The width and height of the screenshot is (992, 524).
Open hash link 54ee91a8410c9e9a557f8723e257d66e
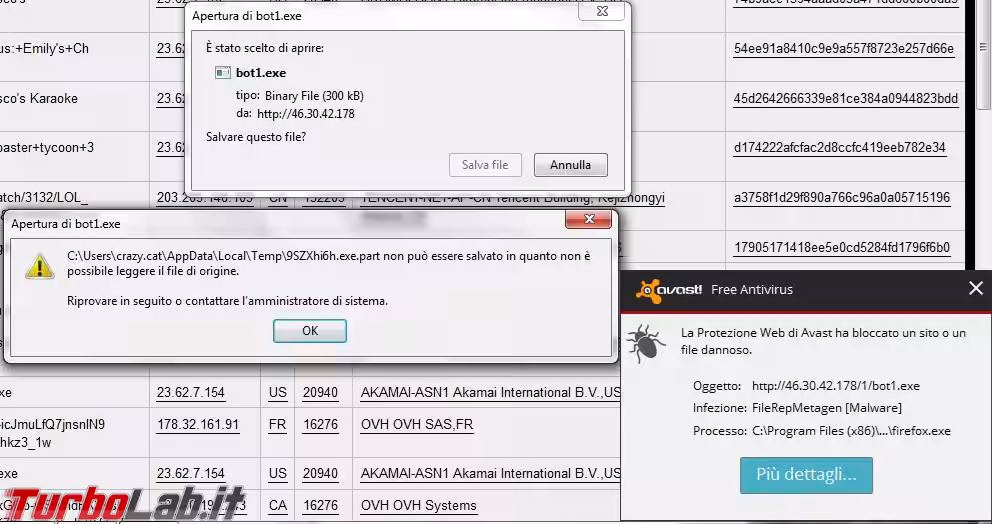click(843, 49)
